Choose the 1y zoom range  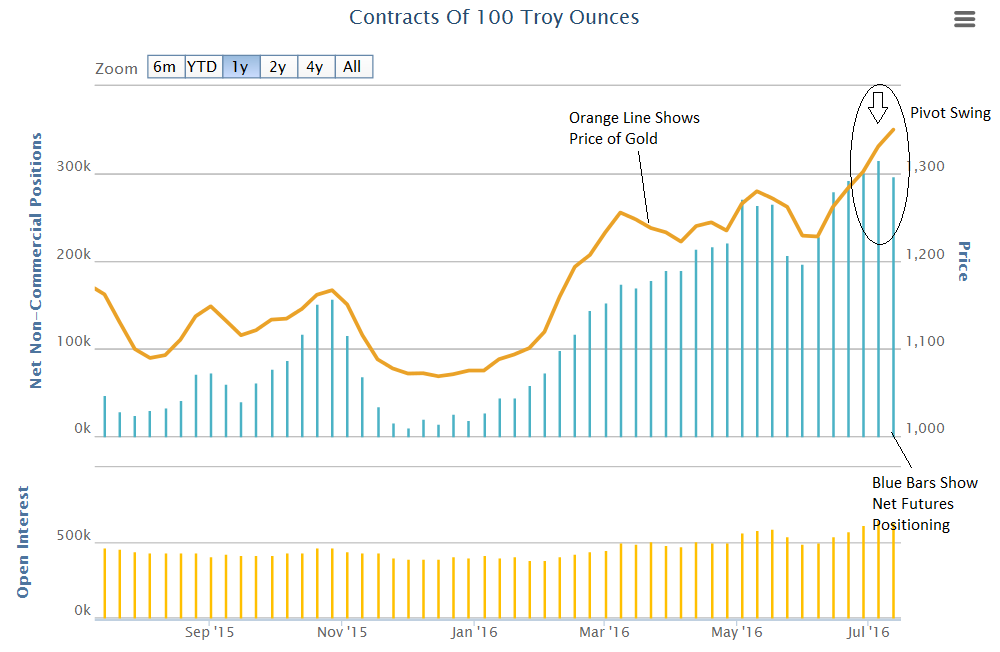pyautogui.click(x=240, y=67)
